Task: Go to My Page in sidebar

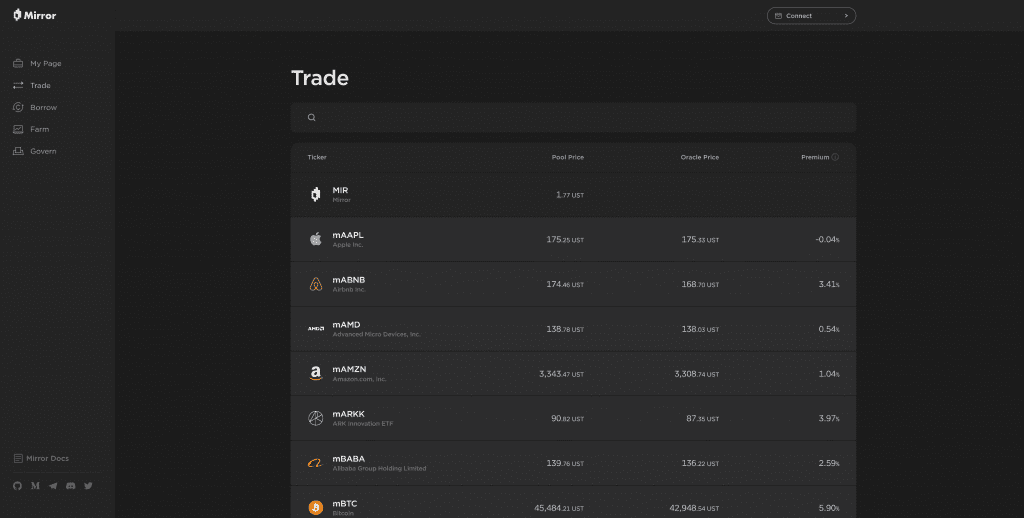Action: point(37,63)
